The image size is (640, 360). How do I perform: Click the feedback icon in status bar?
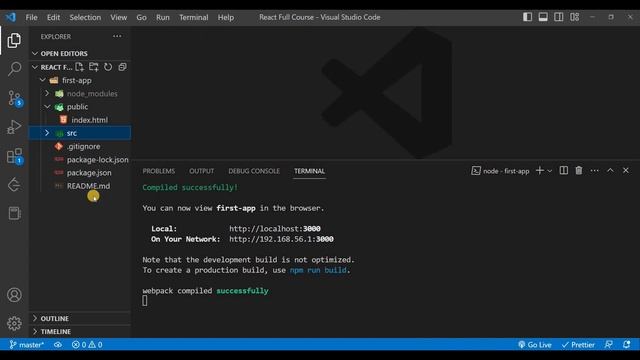(609, 344)
